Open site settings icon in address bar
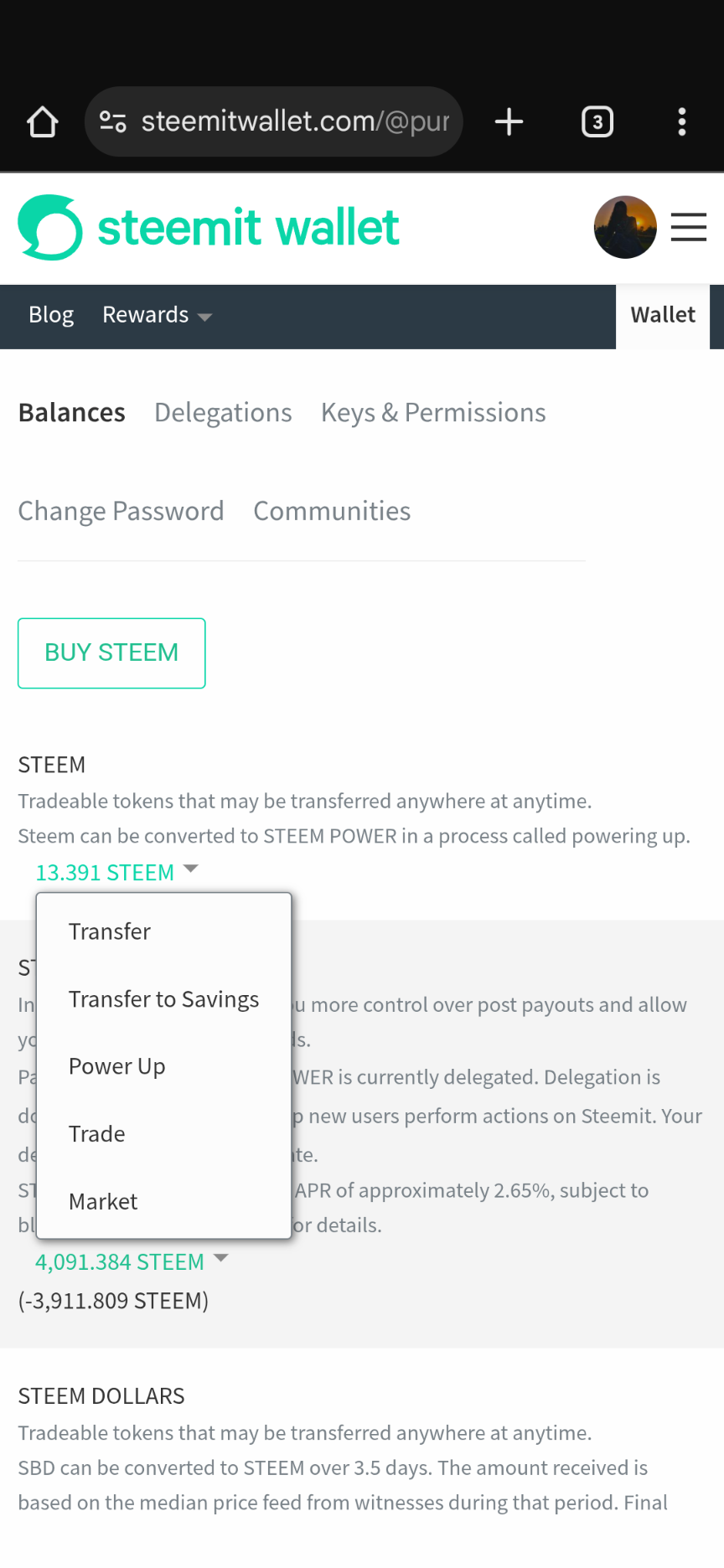This screenshot has height=1568, width=724. tap(113, 122)
